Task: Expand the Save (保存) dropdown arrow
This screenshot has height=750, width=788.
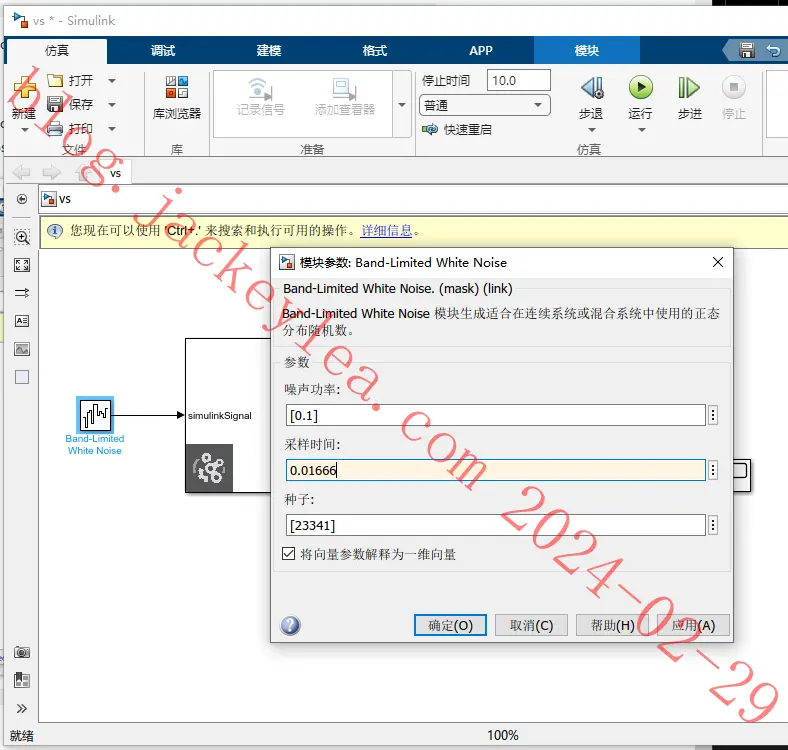Action: (x=112, y=105)
